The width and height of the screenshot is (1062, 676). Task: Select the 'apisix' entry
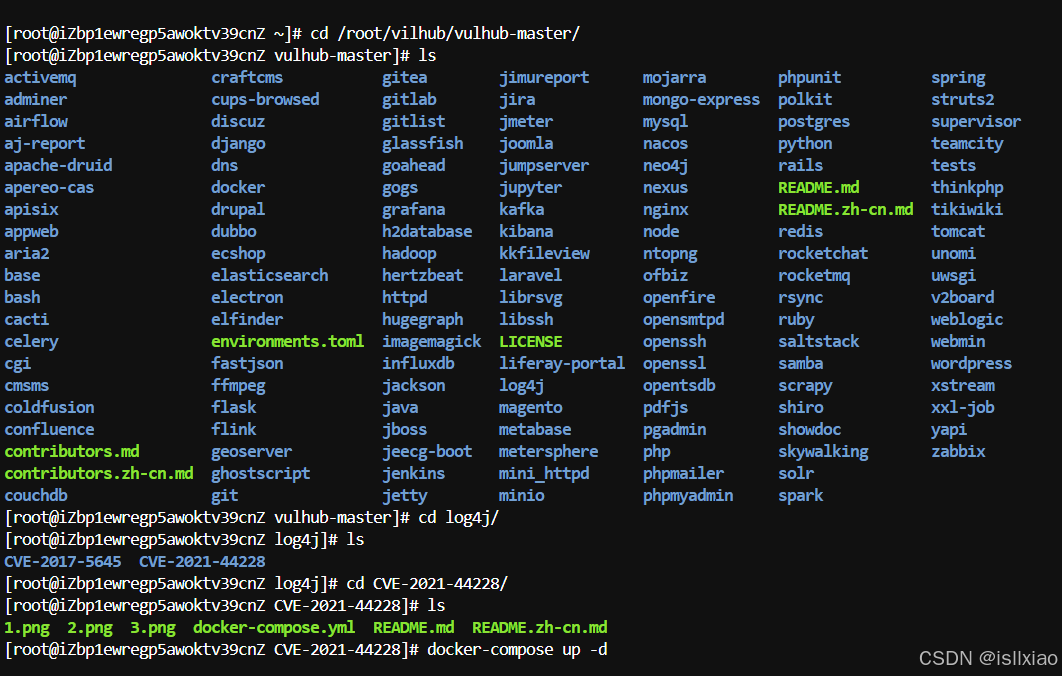[31, 210]
